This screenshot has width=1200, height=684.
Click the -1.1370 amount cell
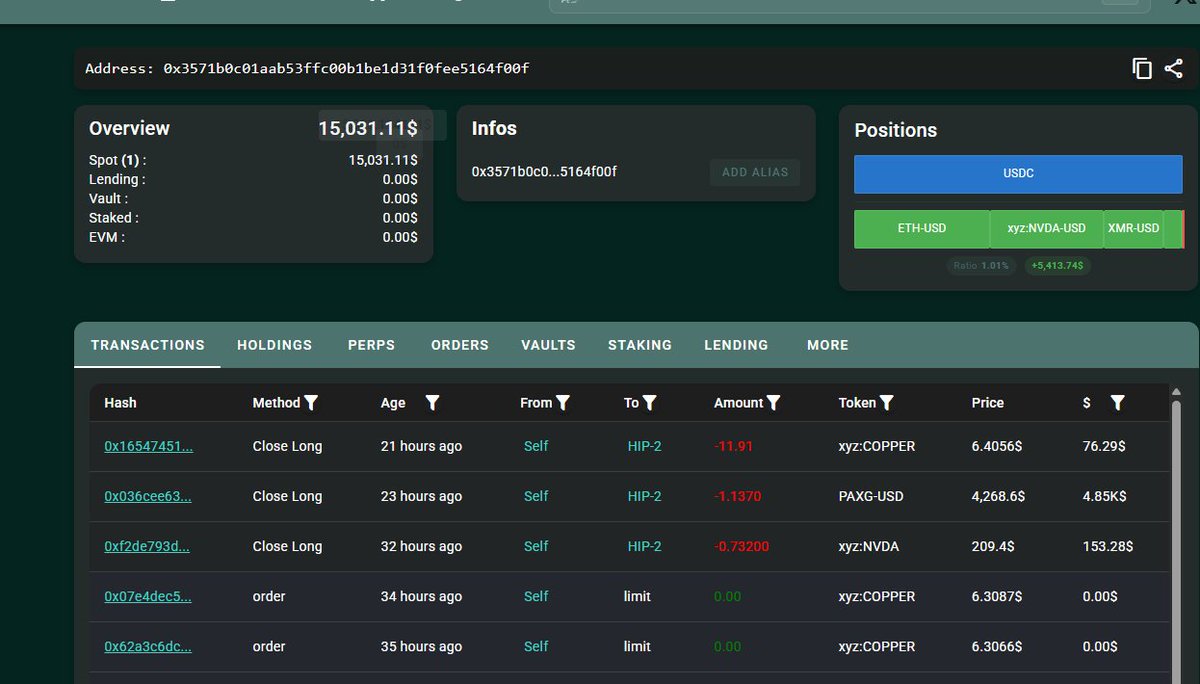pos(738,496)
